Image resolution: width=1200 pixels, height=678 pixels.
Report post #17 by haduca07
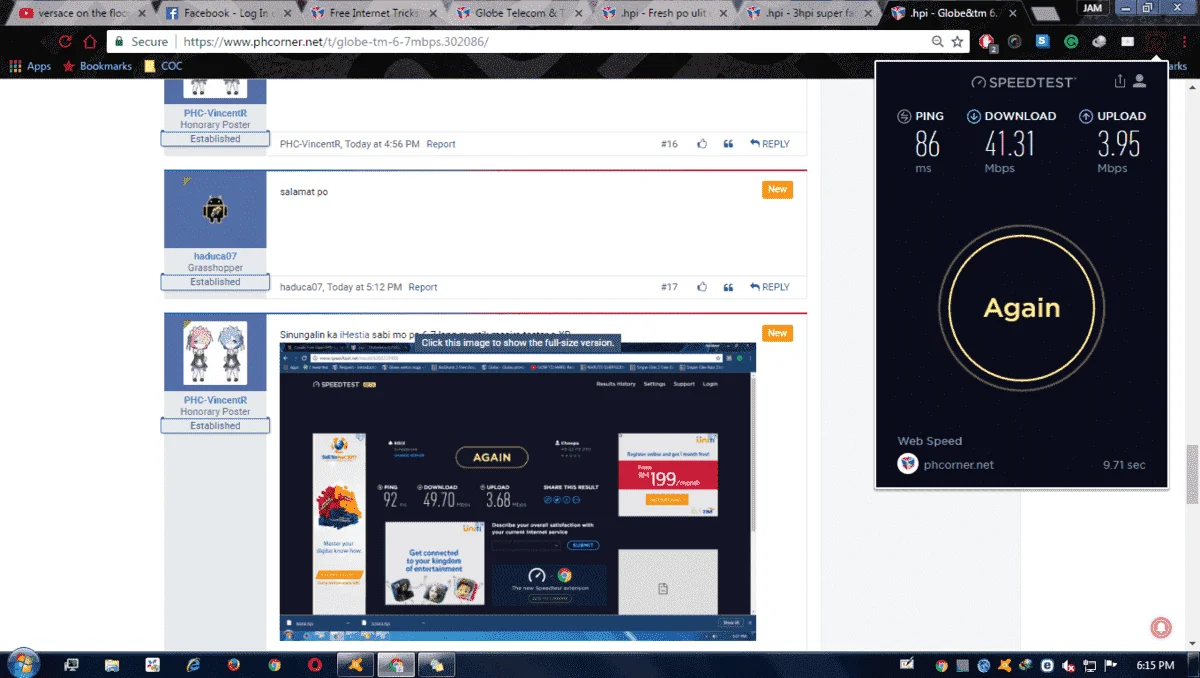coord(423,287)
